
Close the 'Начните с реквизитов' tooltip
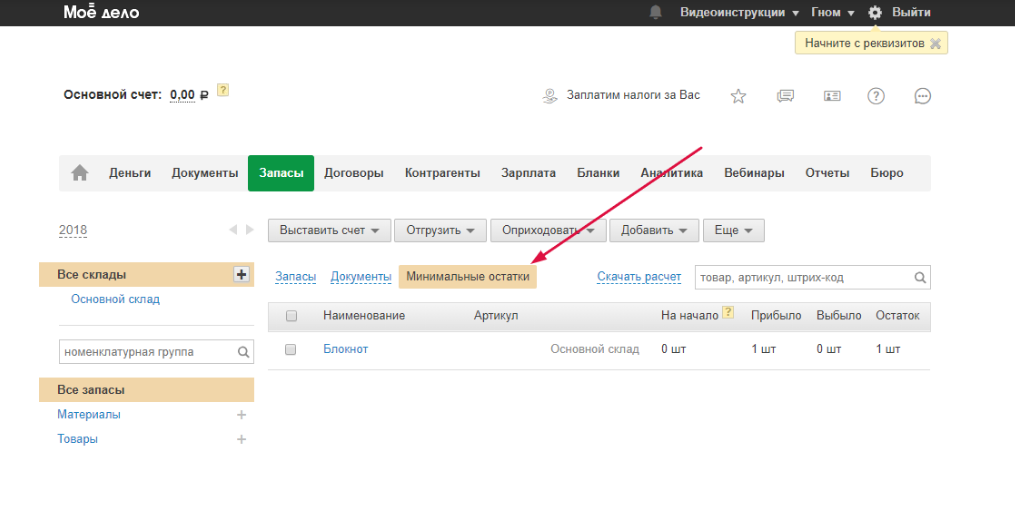pyautogui.click(x=935, y=44)
